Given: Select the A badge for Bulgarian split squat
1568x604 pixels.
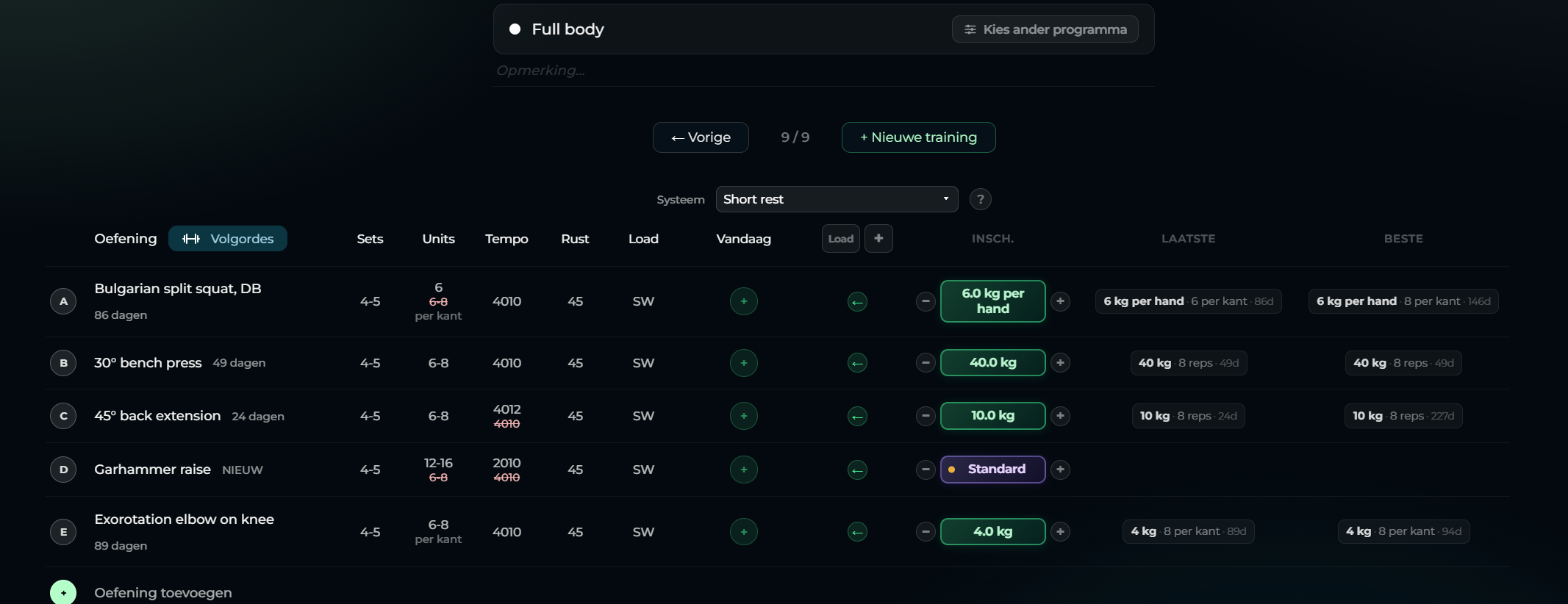Looking at the screenshot, I should click(63, 301).
